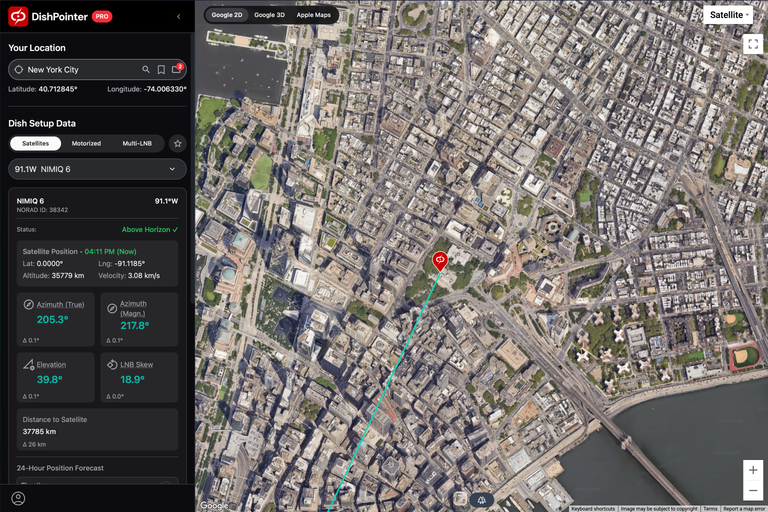
Task: Click the 04:11 PM (Now) time label
Action: (110, 251)
